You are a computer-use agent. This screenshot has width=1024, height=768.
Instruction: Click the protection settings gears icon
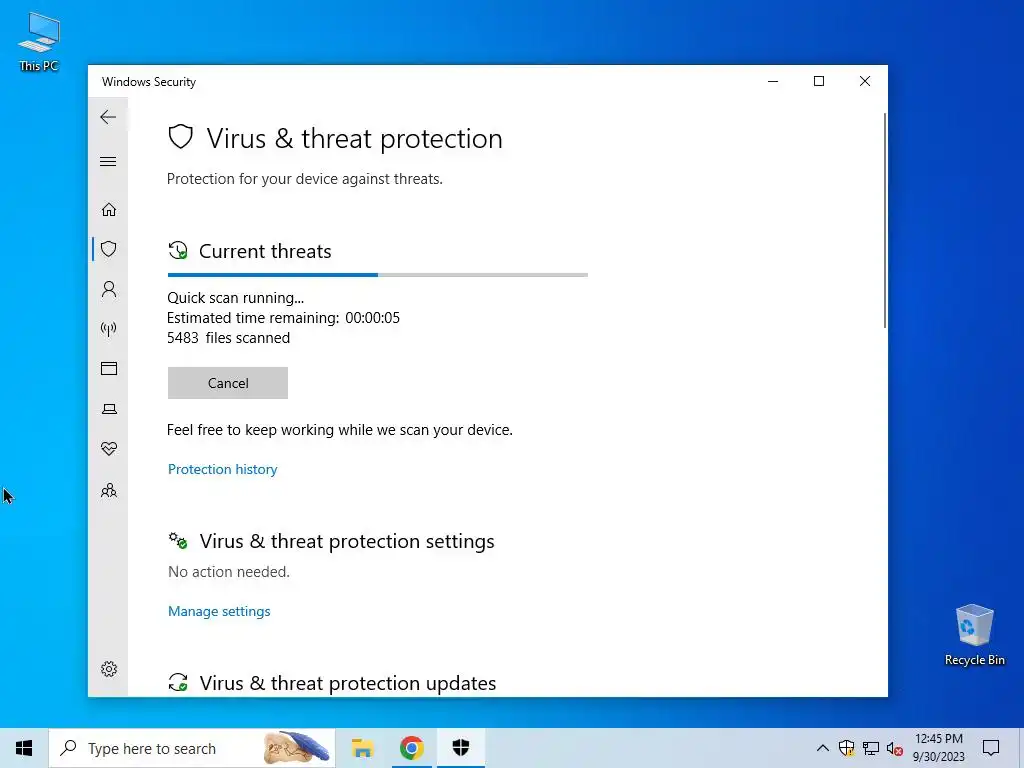[178, 541]
